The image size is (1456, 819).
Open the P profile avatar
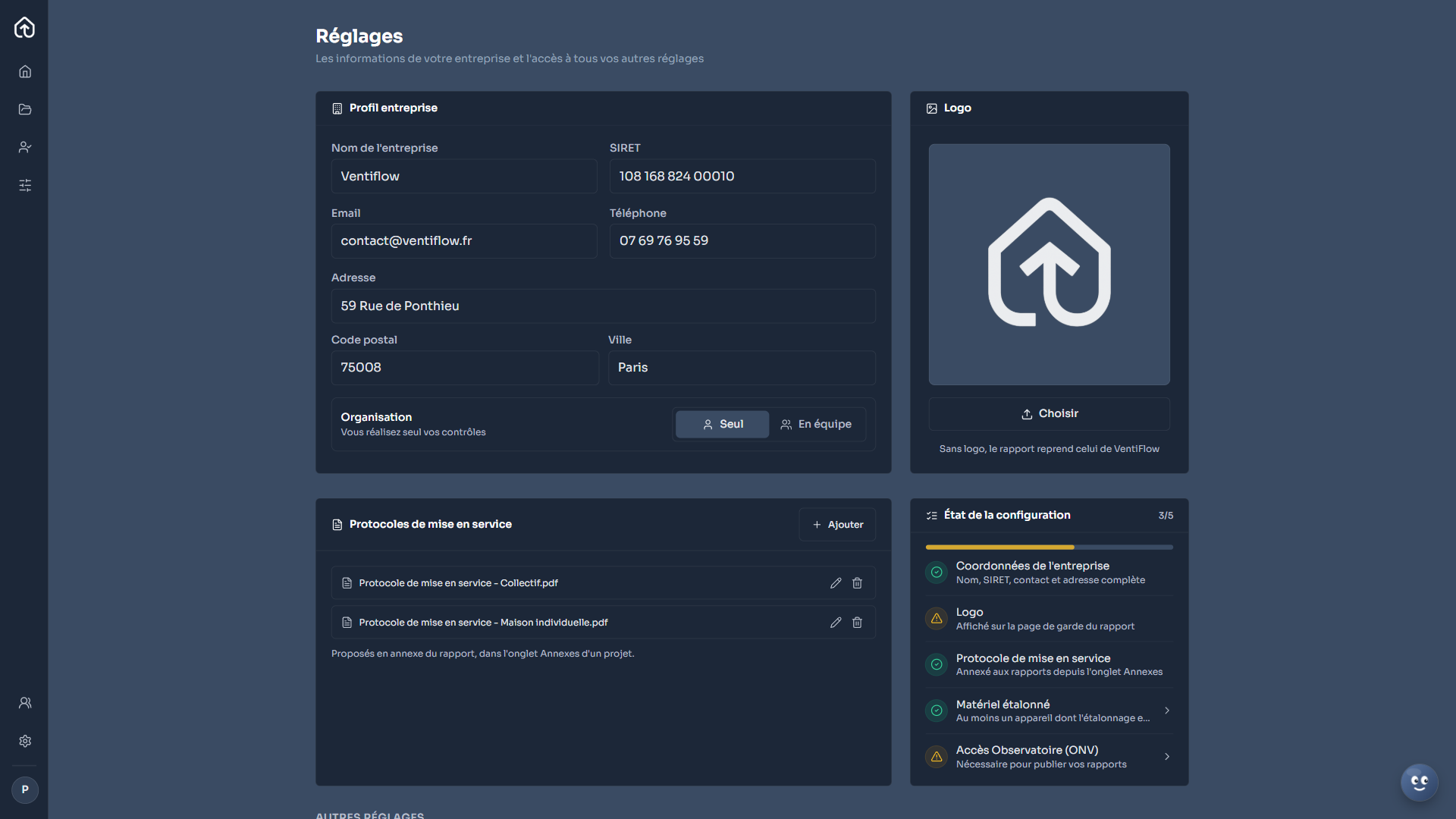point(25,789)
